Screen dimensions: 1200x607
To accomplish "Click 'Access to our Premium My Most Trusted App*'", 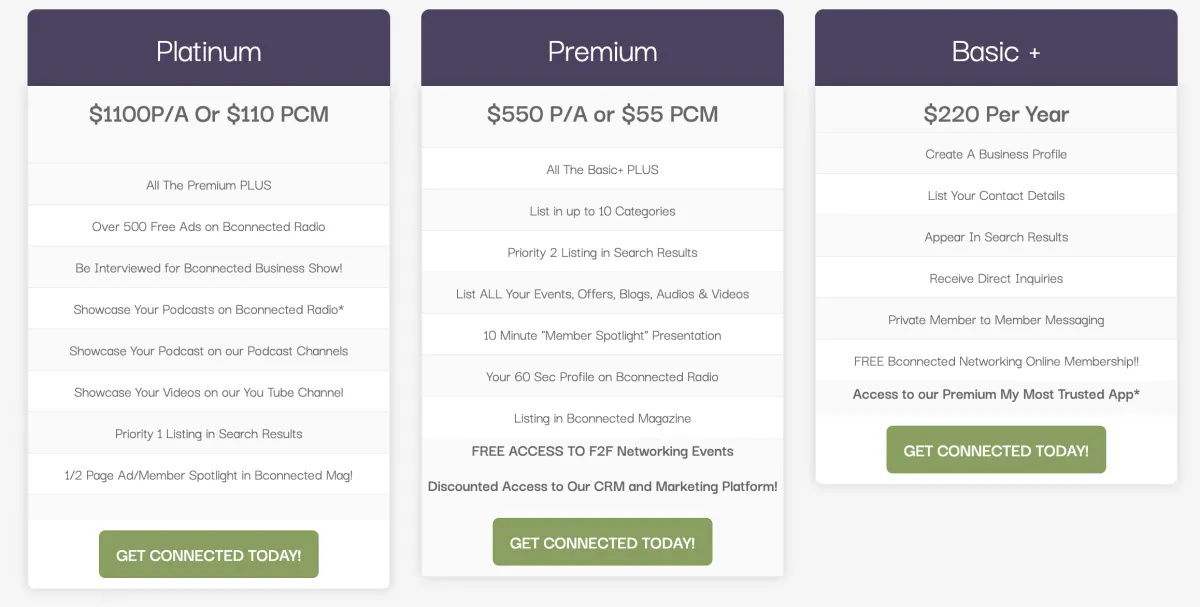I will [996, 394].
